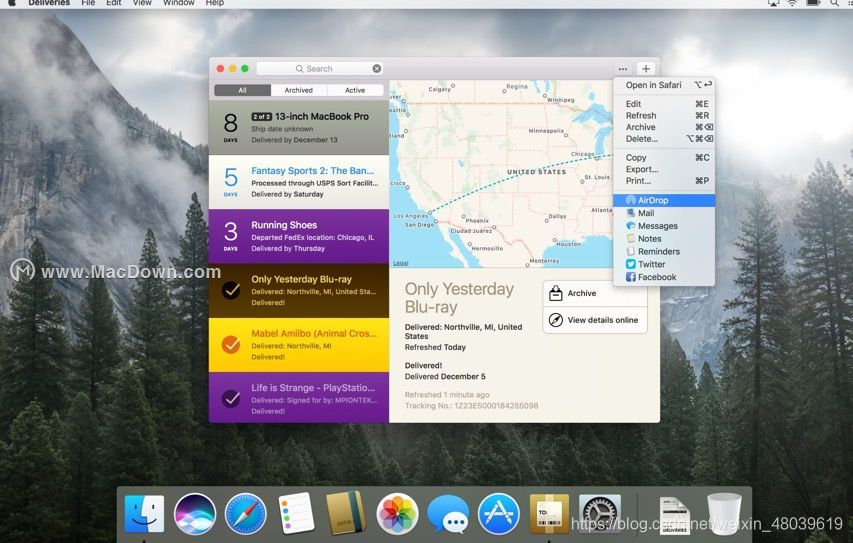
Task: Click the Archive button in detail pane
Action: [595, 293]
